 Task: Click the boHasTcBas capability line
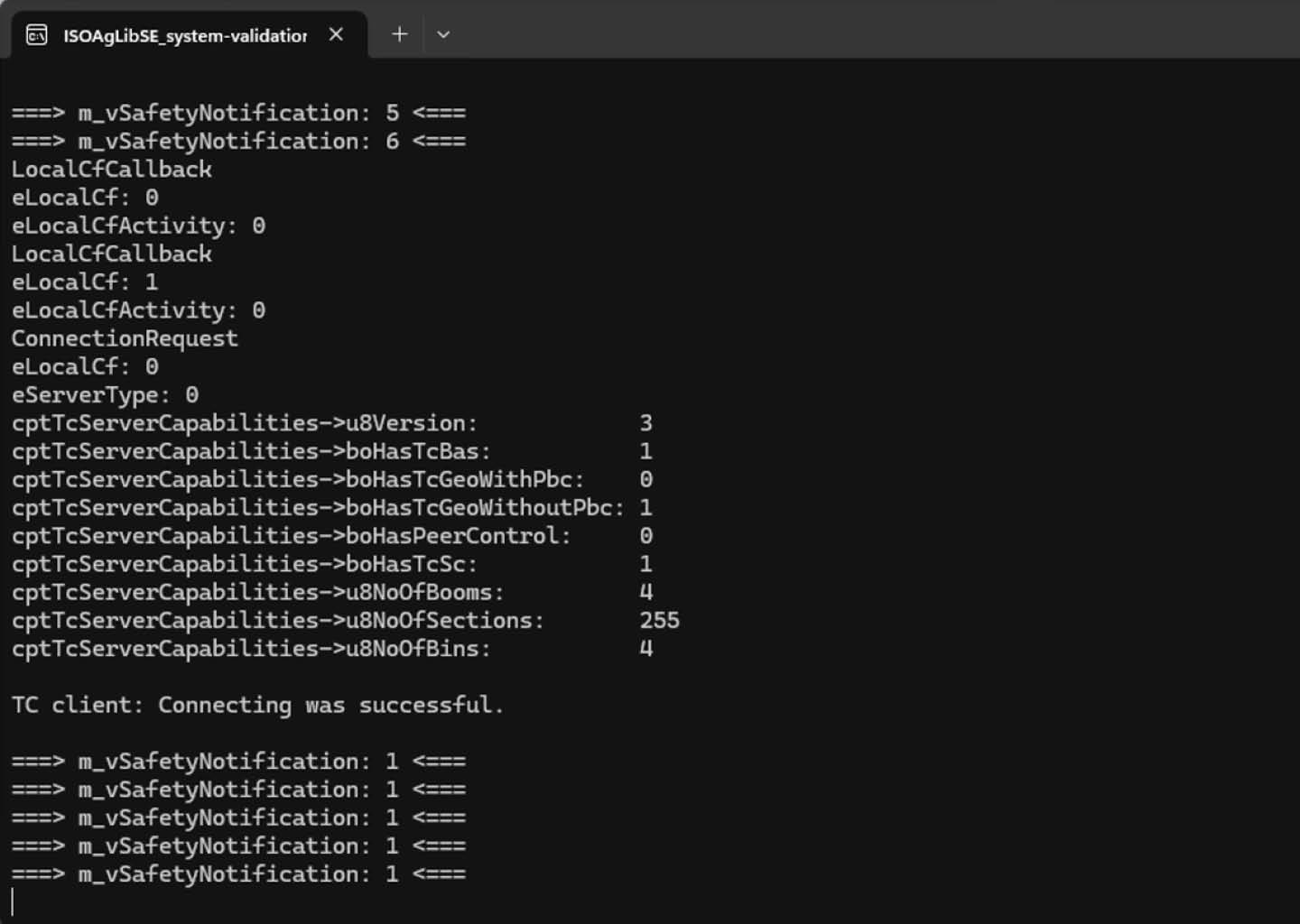[253, 451]
